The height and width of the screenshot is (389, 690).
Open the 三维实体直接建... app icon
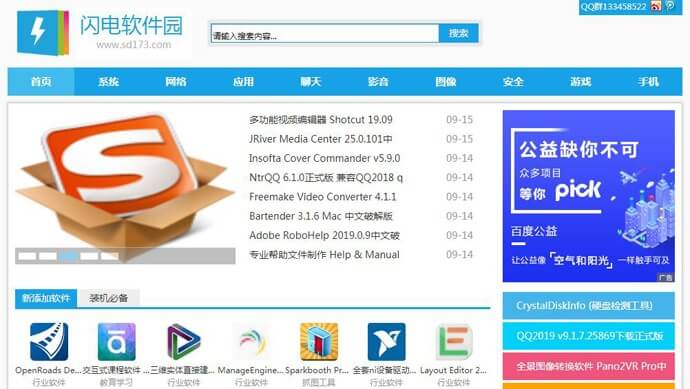[184, 341]
